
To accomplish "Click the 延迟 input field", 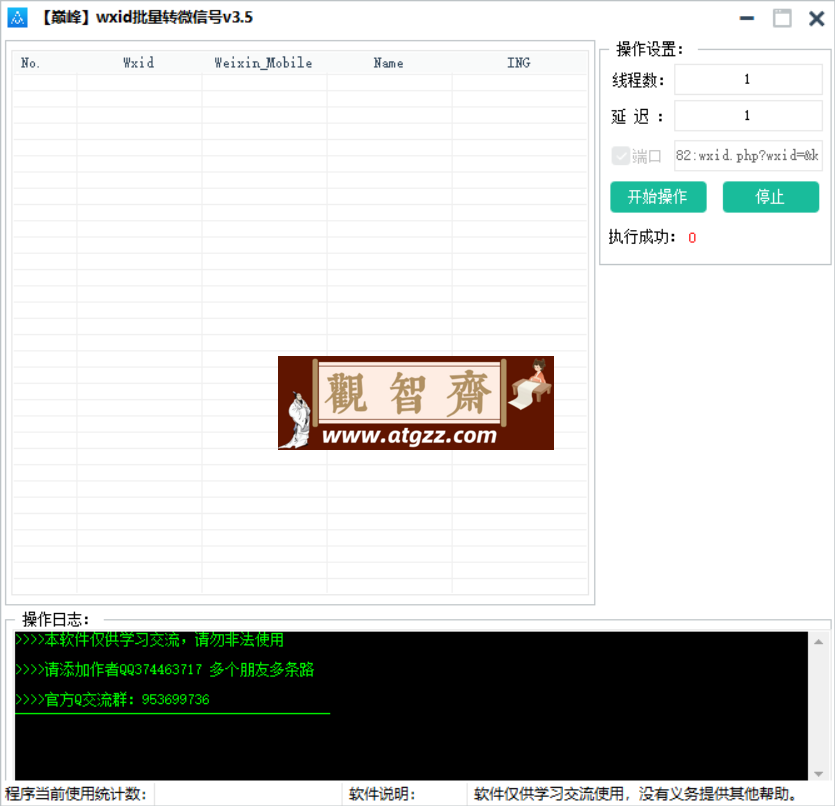I will pyautogui.click(x=748, y=116).
